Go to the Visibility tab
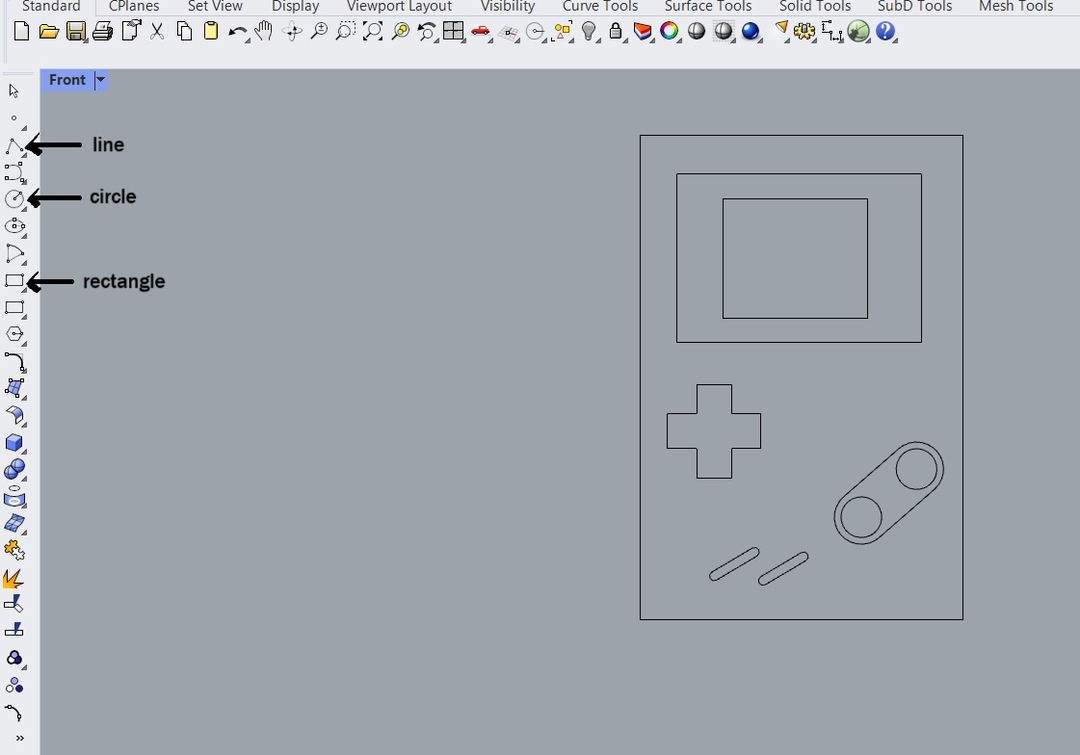Image resolution: width=1080 pixels, height=755 pixels. [x=508, y=6]
